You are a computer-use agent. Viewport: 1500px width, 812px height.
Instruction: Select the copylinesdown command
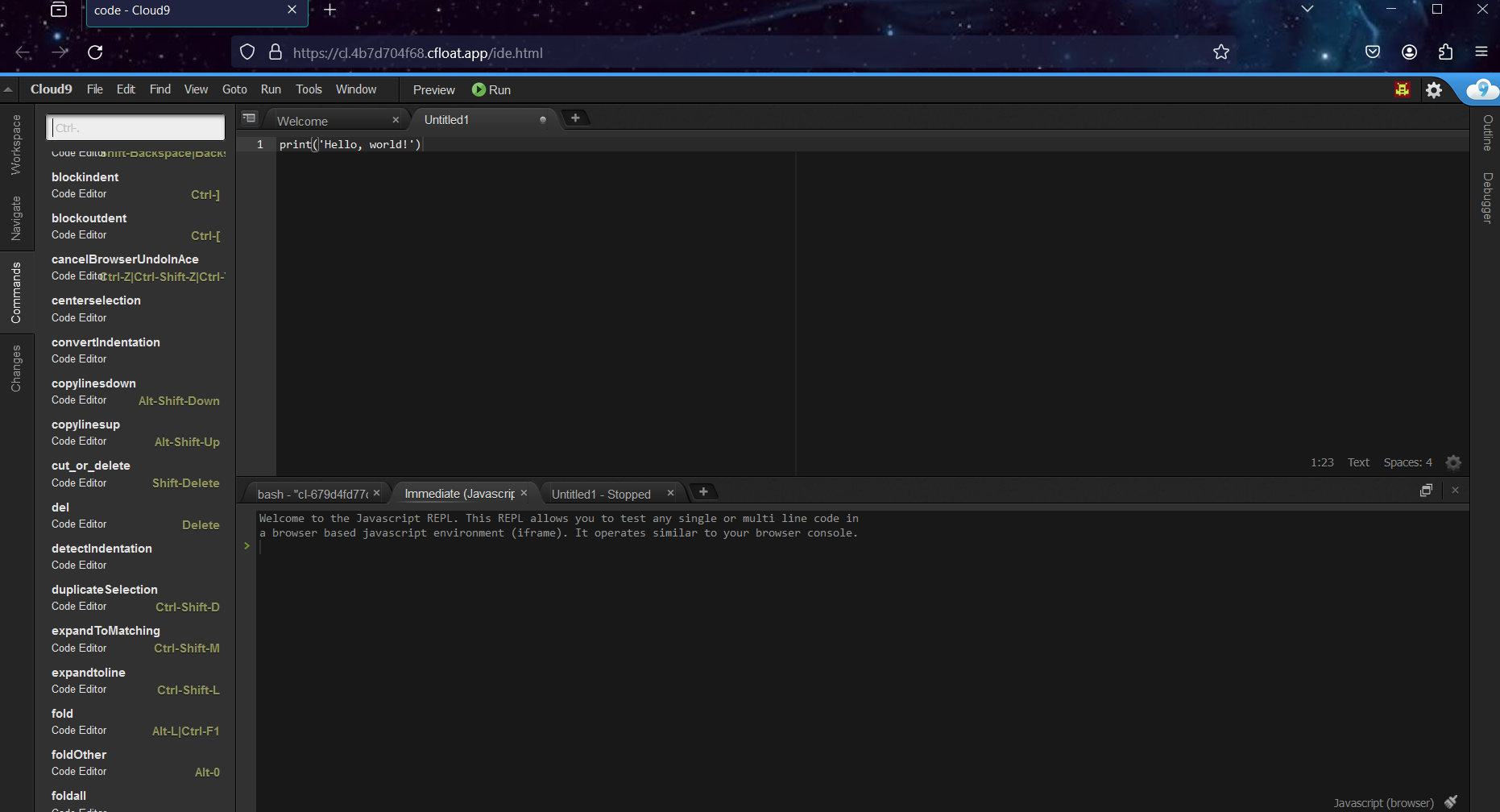click(x=135, y=391)
